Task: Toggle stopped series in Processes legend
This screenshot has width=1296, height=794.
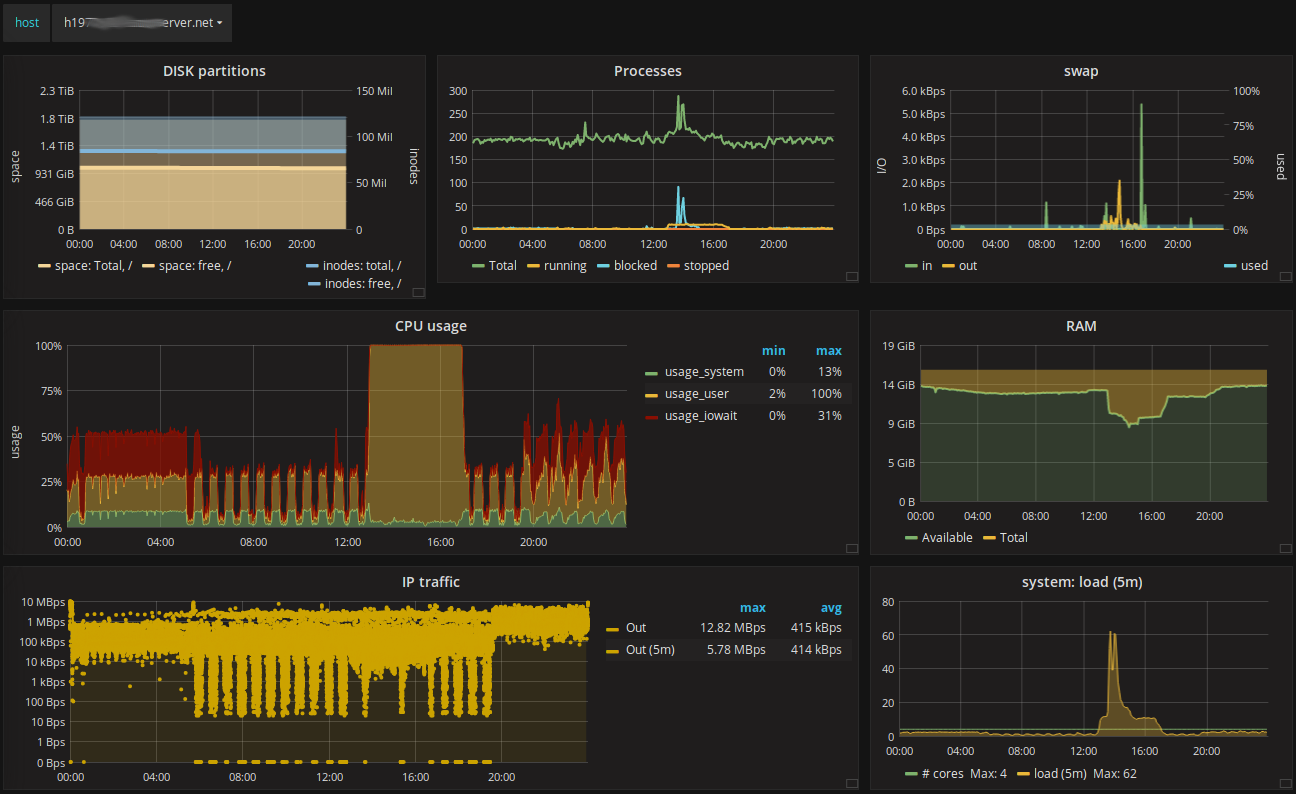Action: click(706, 266)
